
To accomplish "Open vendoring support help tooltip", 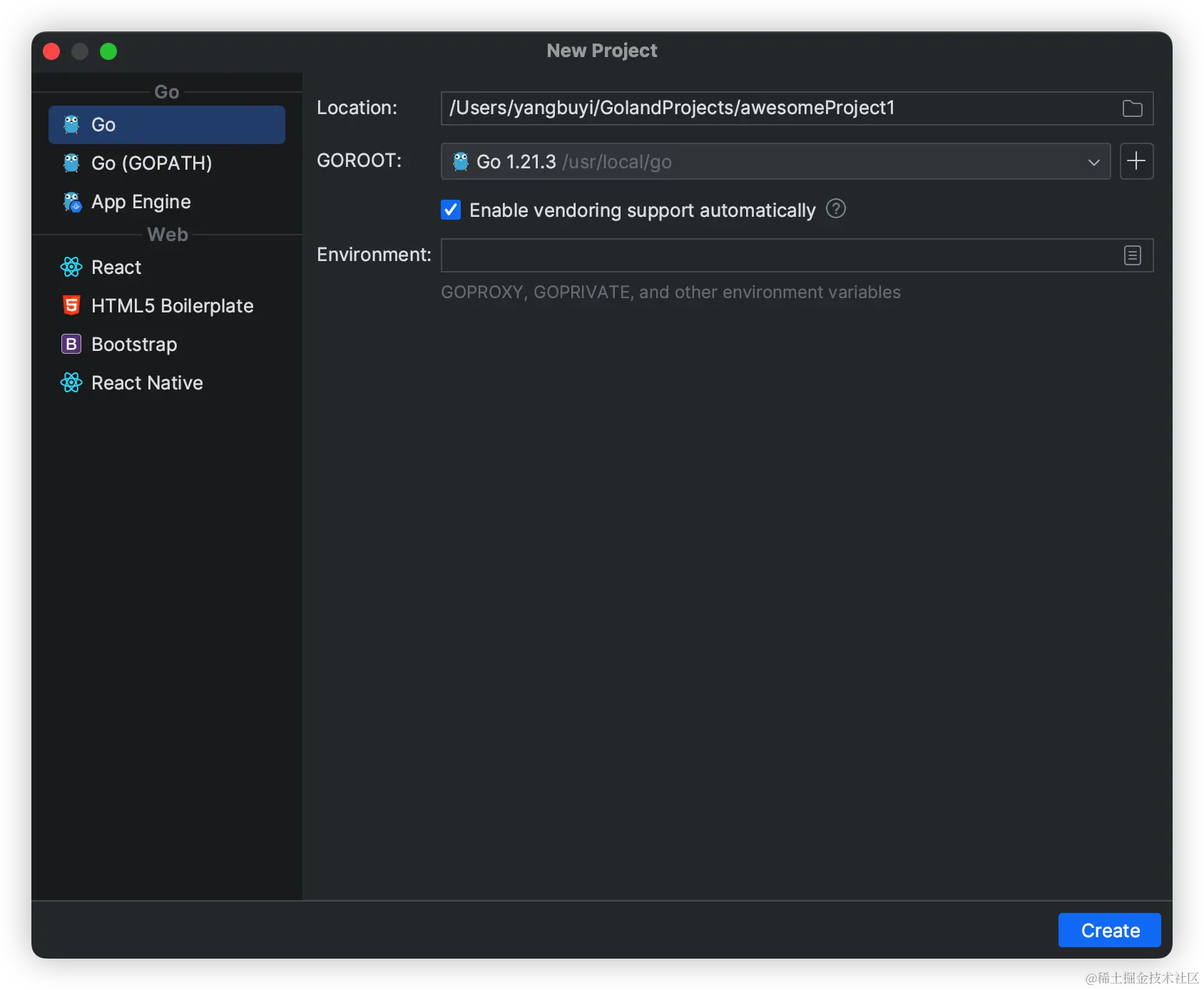I will [836, 209].
